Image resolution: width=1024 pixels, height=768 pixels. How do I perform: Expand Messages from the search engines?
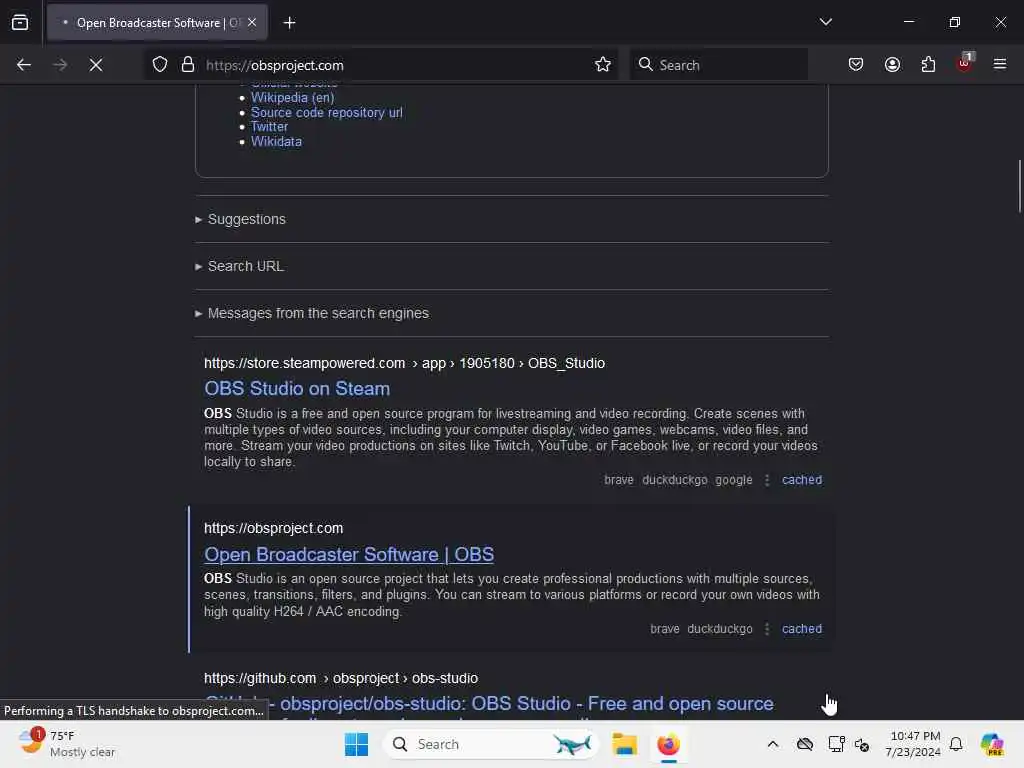(x=312, y=313)
